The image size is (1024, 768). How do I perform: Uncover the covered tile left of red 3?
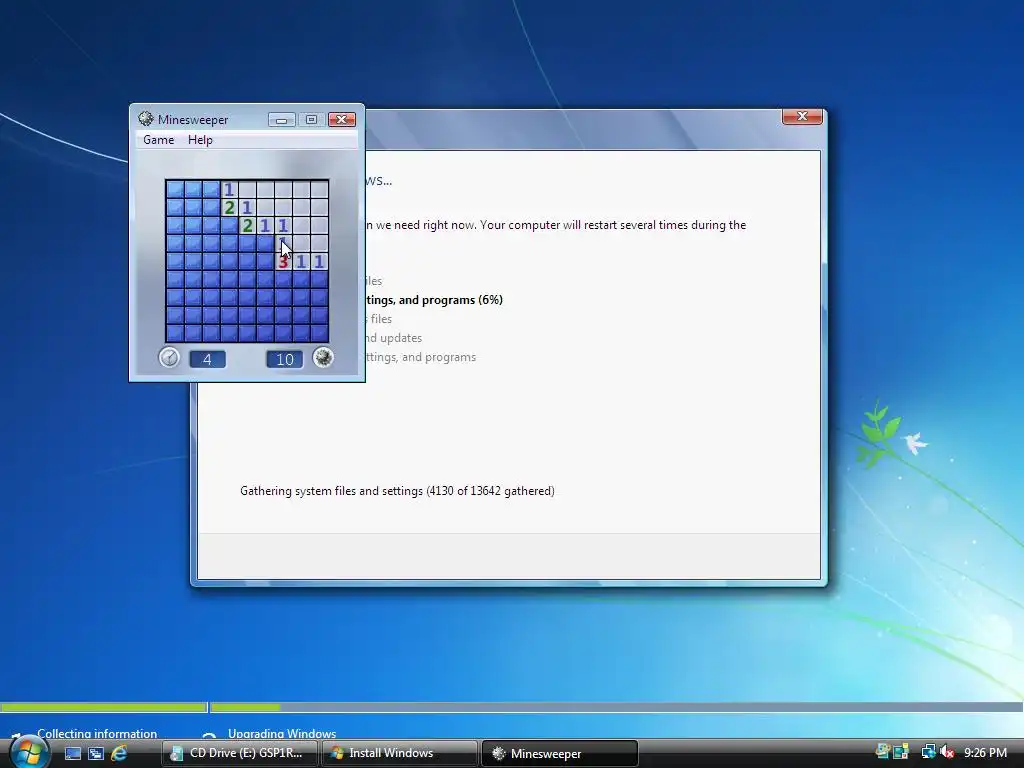point(265,262)
